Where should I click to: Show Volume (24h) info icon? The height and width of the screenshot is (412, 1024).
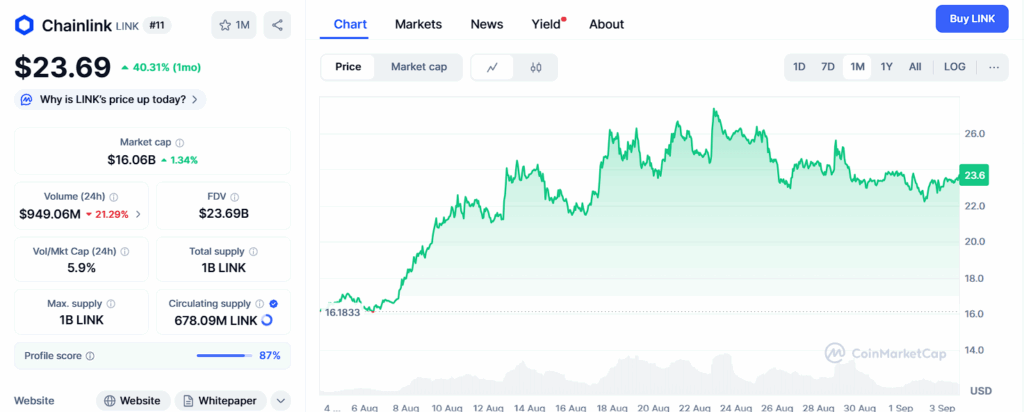point(114,197)
